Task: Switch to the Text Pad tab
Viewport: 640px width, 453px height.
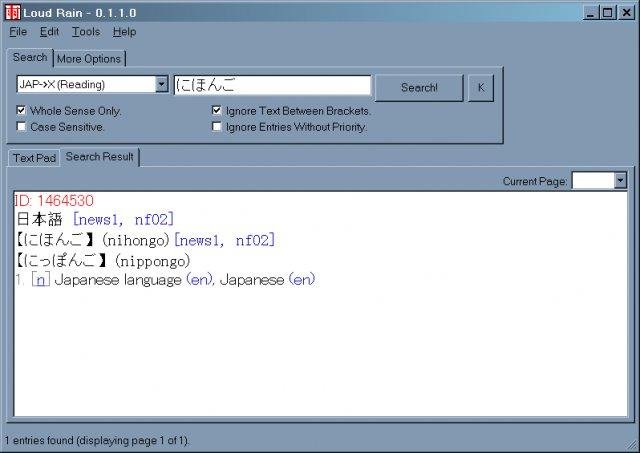Action: pos(34,158)
